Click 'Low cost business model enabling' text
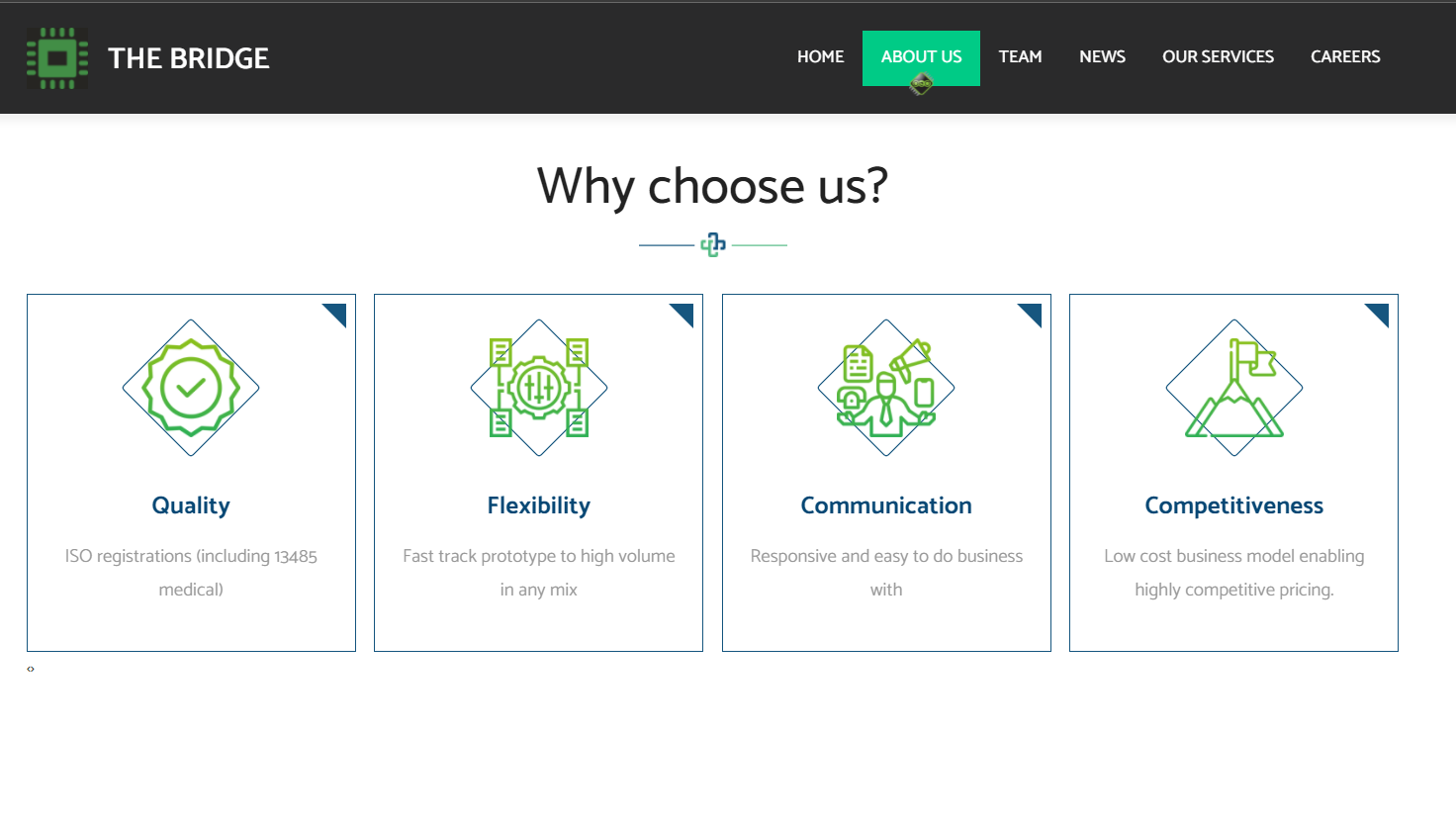This screenshot has width=1456, height=823. pyautogui.click(x=1234, y=556)
